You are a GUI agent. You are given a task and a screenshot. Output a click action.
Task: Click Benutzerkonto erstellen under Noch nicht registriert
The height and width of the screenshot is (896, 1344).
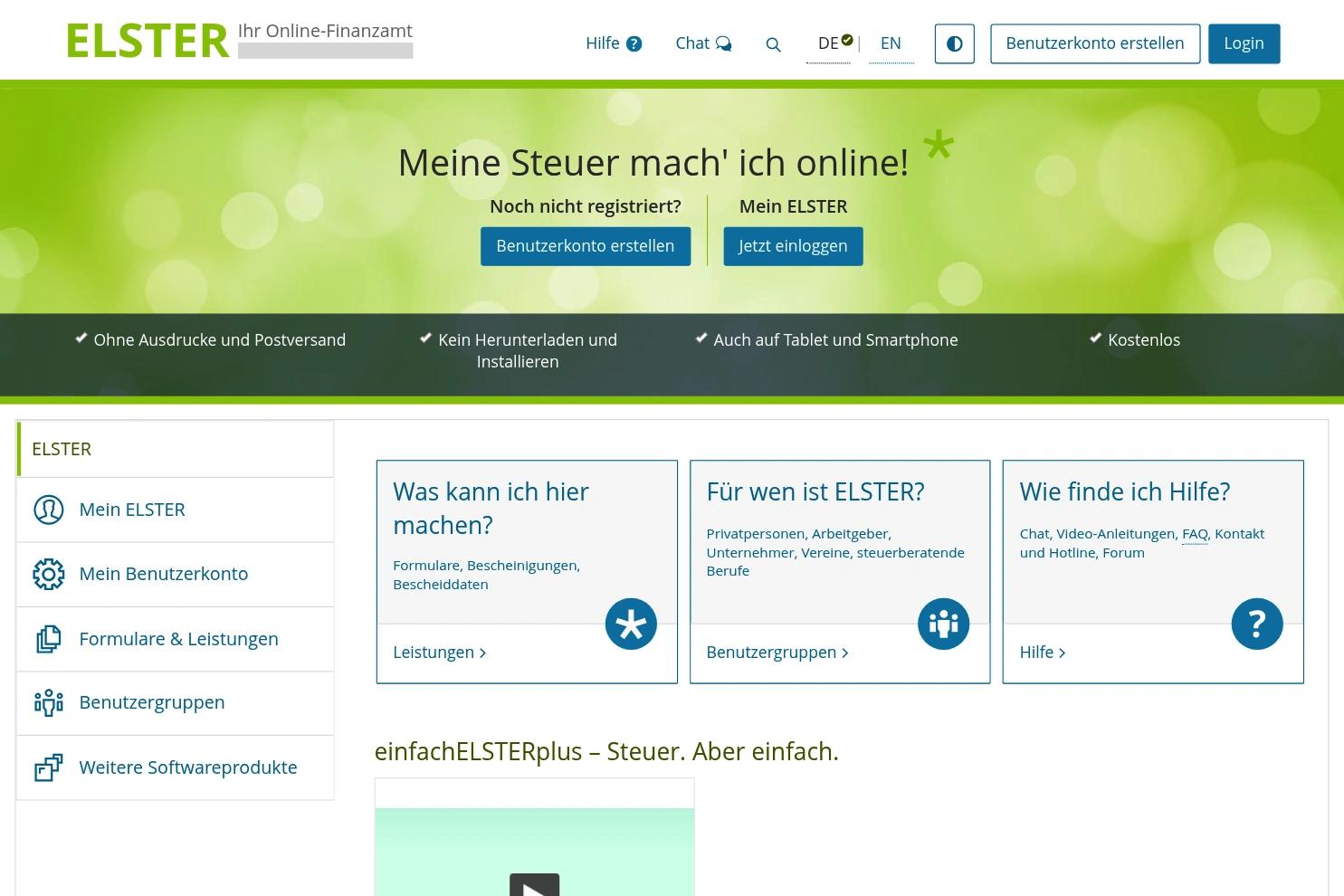[x=586, y=246]
